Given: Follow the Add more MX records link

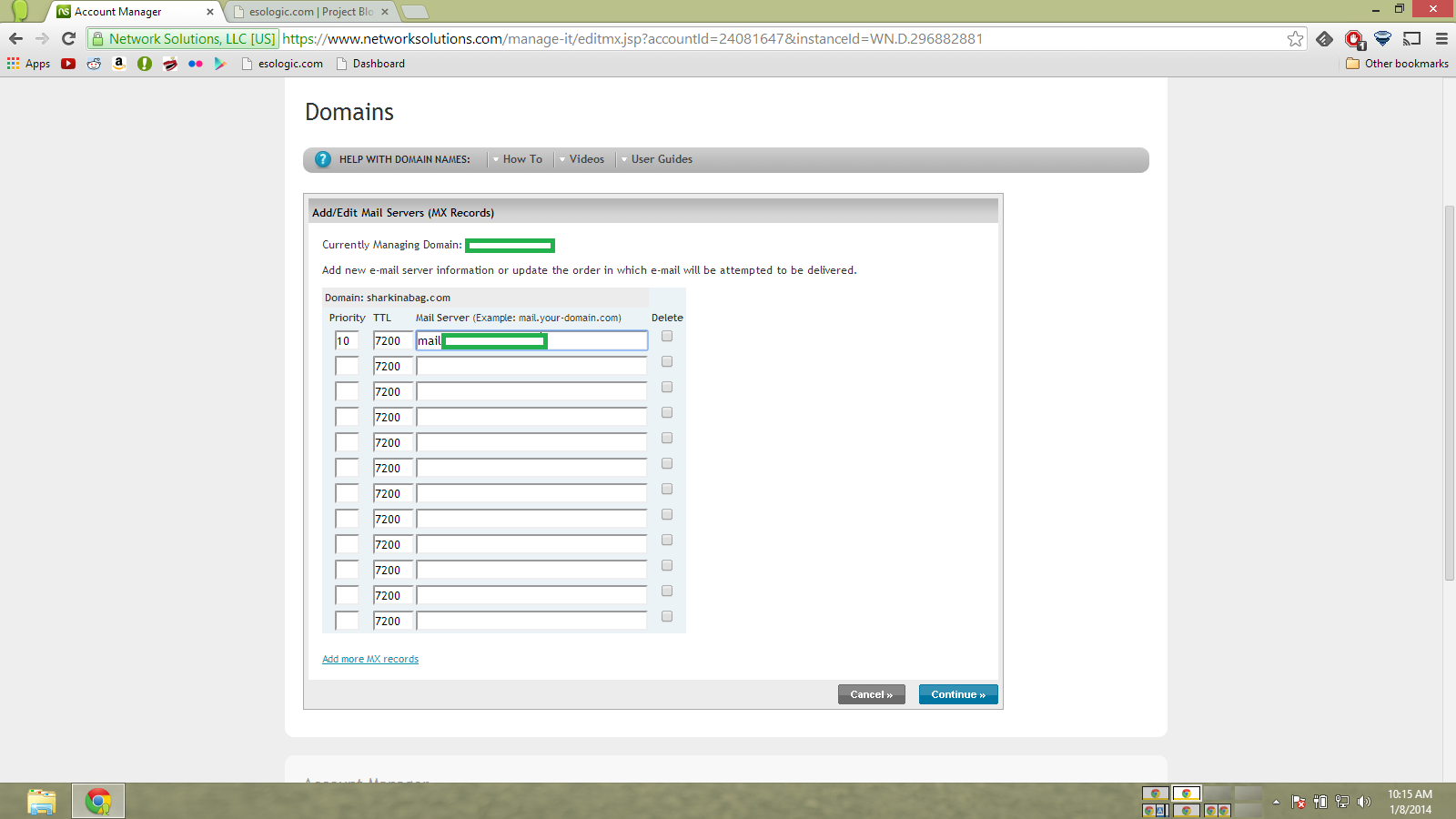Looking at the screenshot, I should pyautogui.click(x=370, y=659).
